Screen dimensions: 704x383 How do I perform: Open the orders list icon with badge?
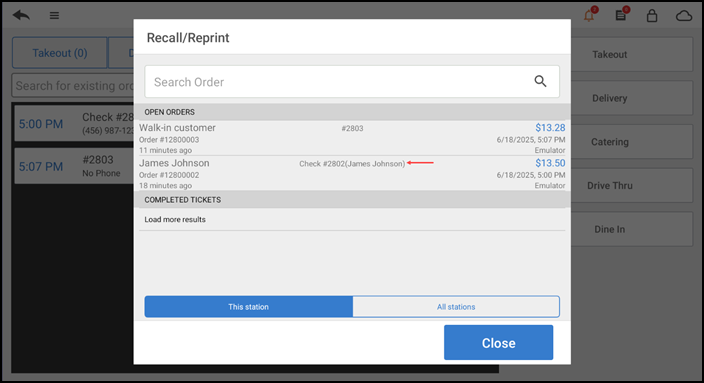621,15
